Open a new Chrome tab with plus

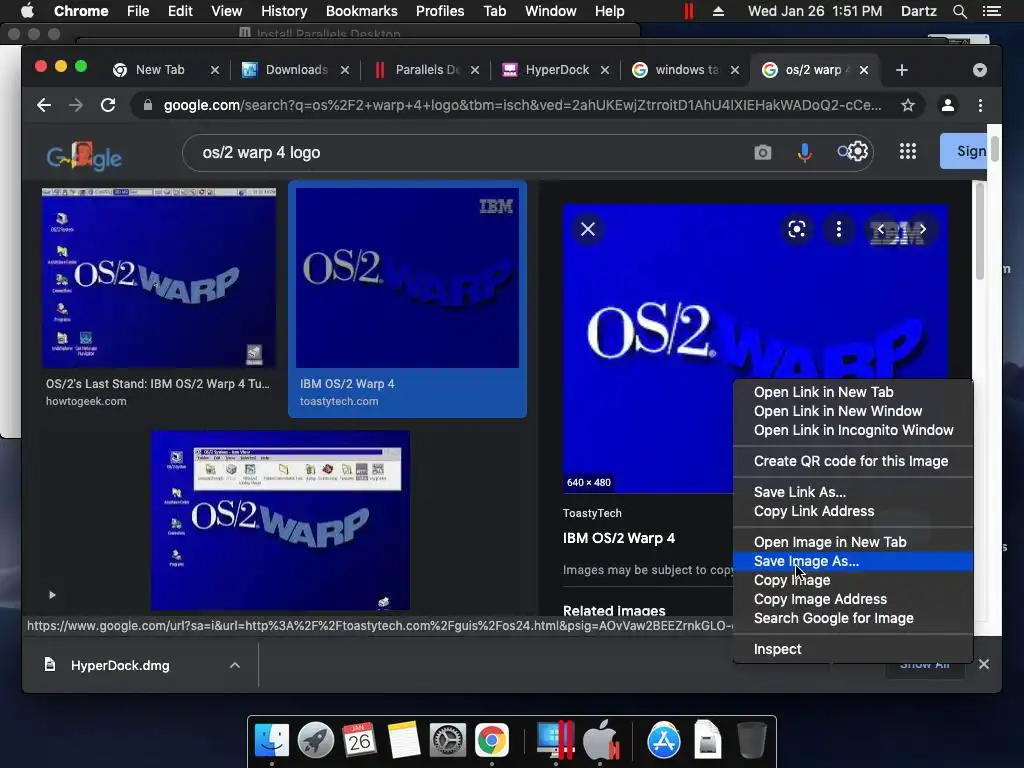click(x=902, y=70)
